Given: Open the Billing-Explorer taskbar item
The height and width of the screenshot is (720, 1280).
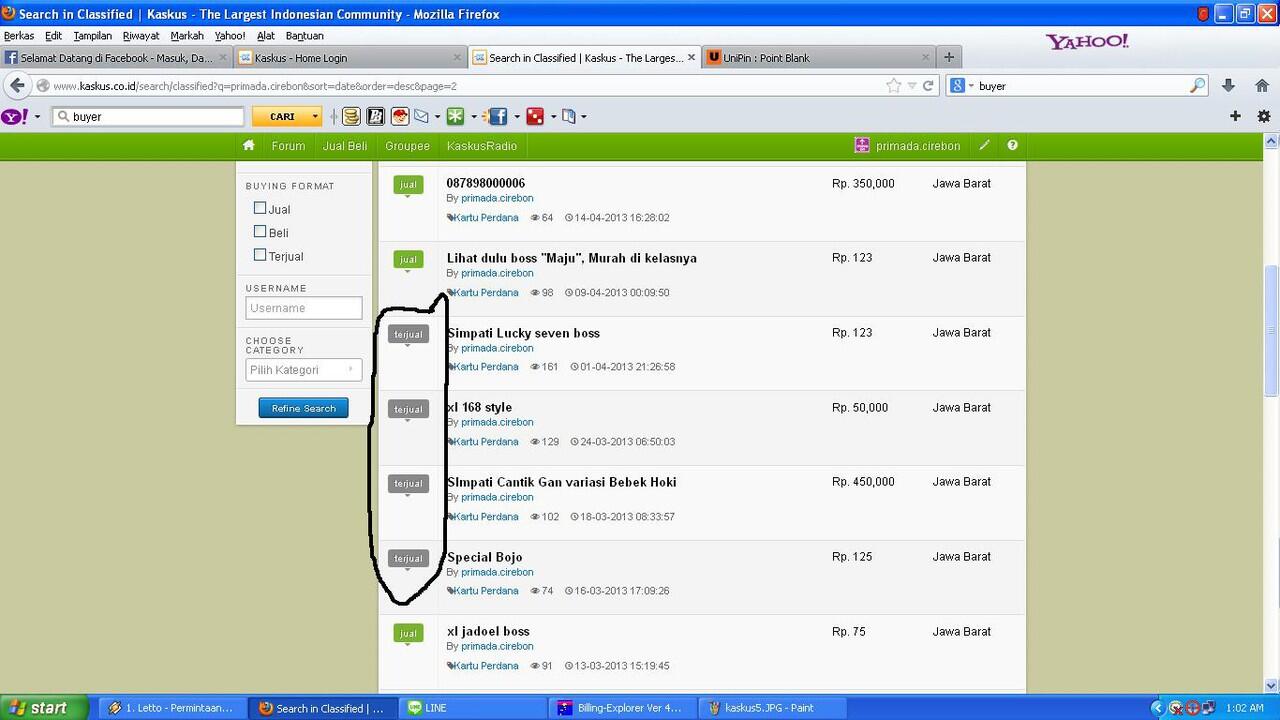Looking at the screenshot, I should click(624, 708).
